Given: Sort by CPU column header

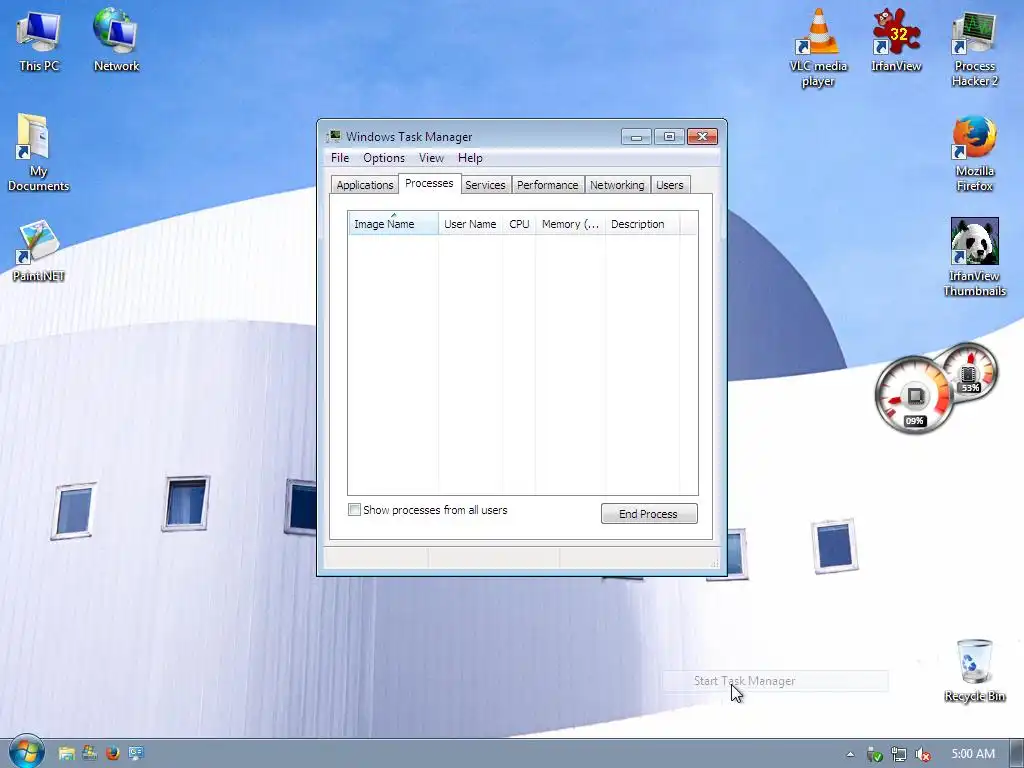Looking at the screenshot, I should pyautogui.click(x=519, y=223).
